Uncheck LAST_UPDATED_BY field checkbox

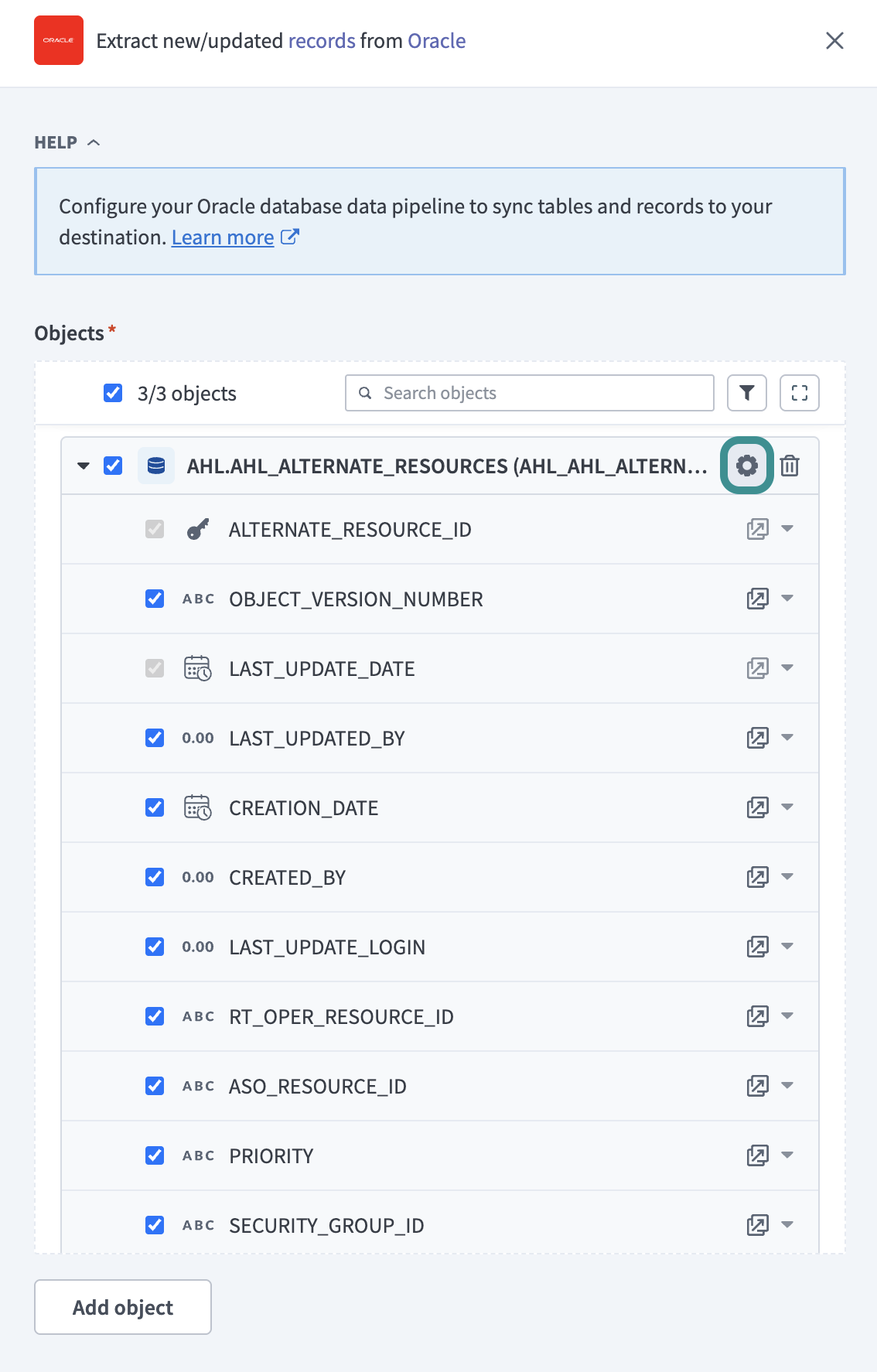coord(155,738)
